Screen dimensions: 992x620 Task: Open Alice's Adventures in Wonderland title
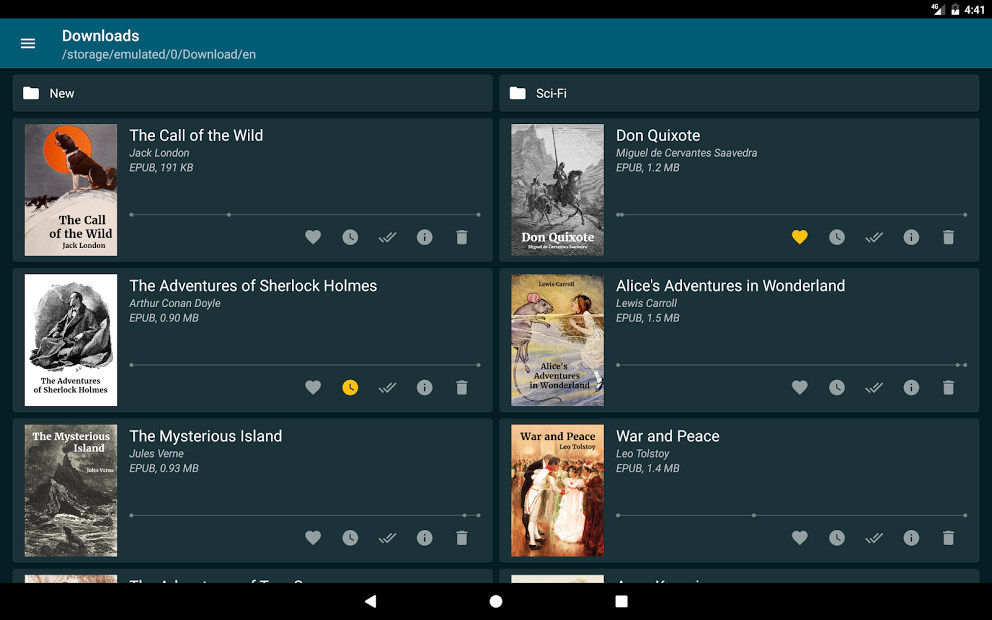pyautogui.click(x=730, y=286)
